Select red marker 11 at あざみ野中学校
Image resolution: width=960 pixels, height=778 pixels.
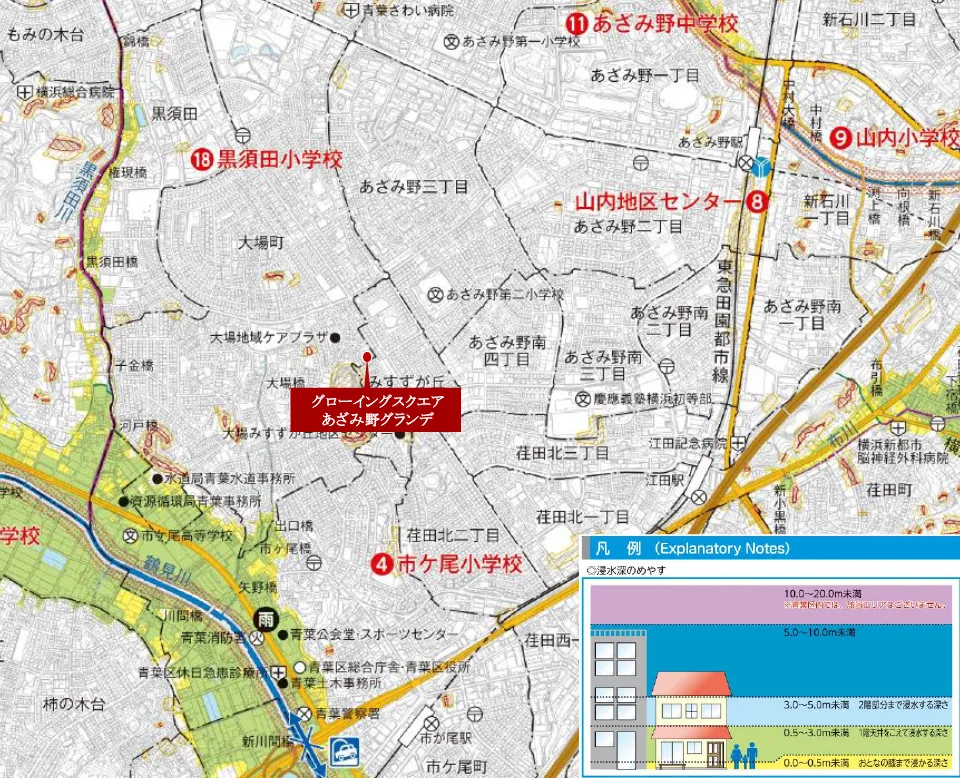point(577,22)
